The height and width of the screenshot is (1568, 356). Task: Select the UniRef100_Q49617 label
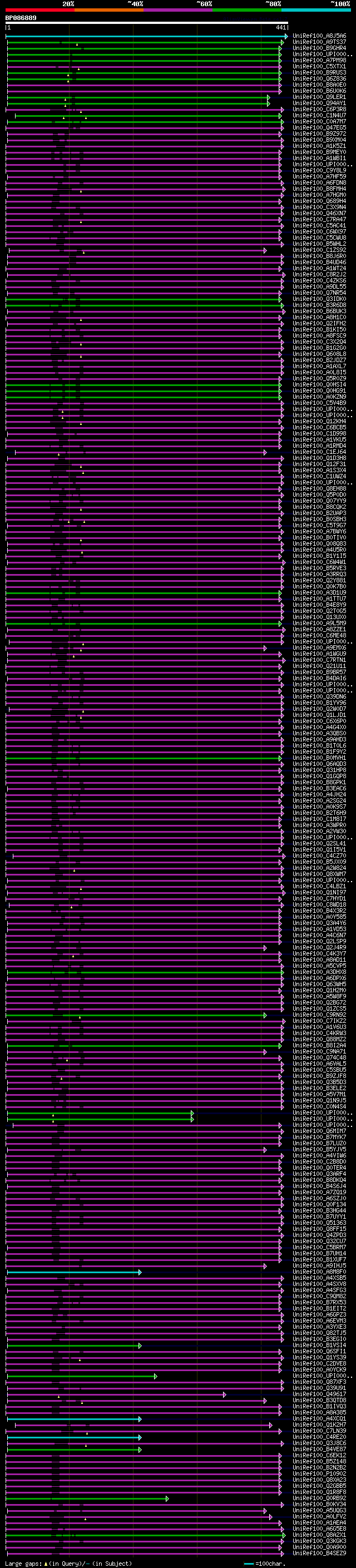click(319, 1394)
